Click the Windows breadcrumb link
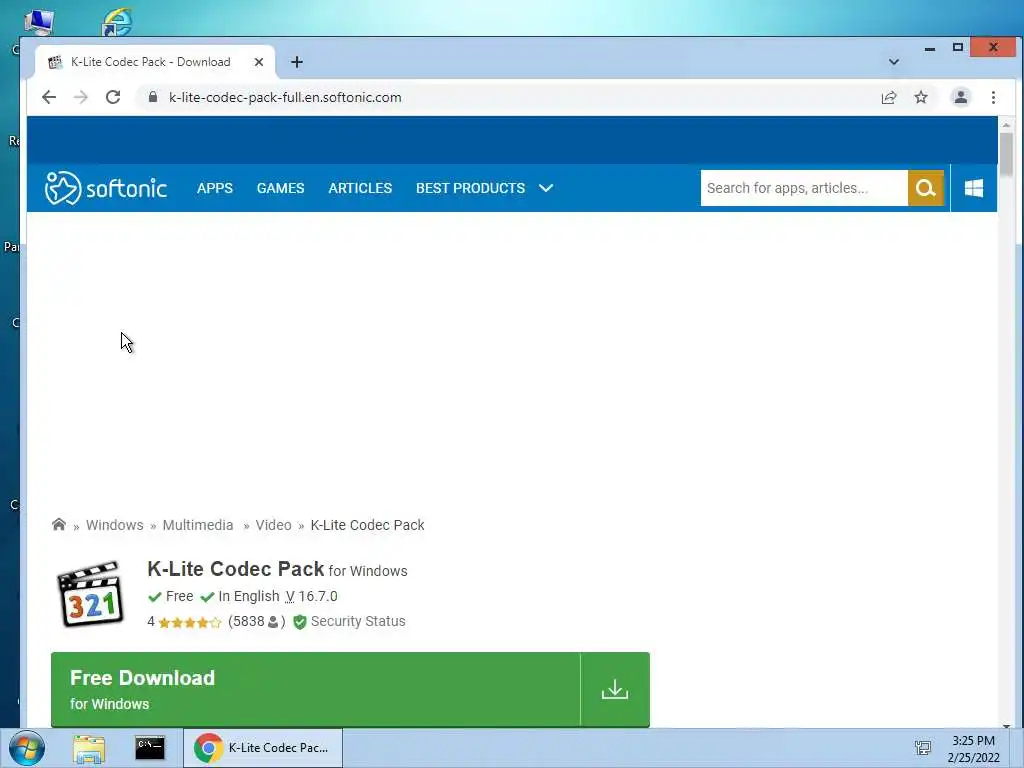Viewport: 1024px width, 768px height. [114, 525]
